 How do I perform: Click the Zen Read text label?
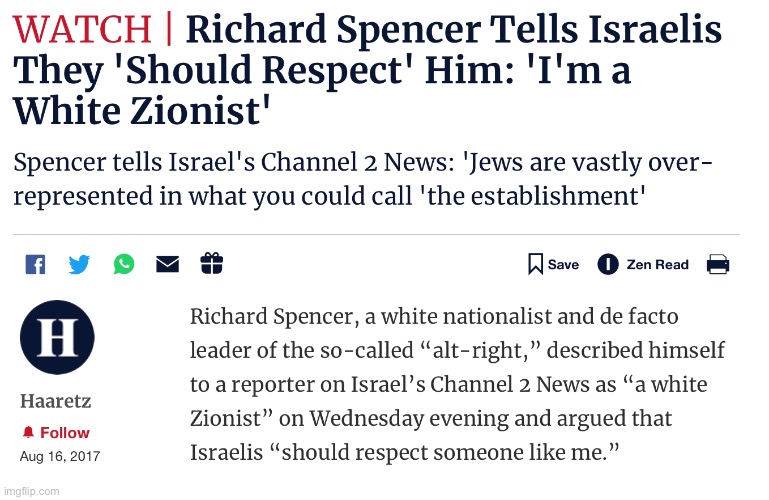point(658,265)
